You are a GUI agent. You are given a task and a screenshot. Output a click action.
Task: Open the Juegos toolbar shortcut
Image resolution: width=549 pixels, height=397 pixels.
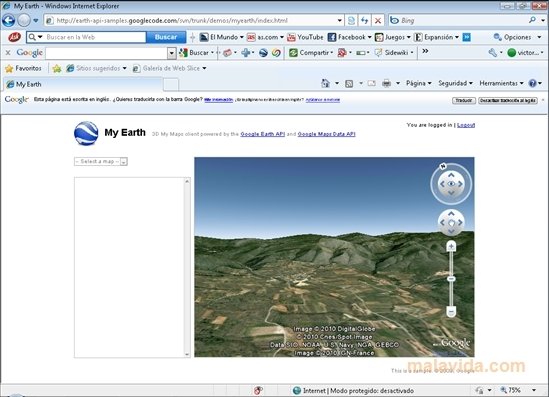tap(392, 37)
